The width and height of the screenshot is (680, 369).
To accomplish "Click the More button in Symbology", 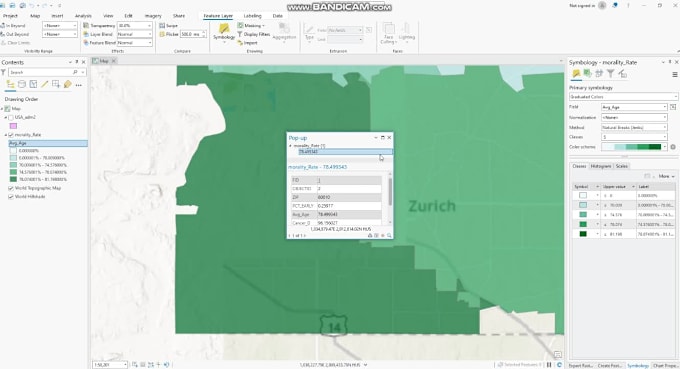I will [x=667, y=176].
